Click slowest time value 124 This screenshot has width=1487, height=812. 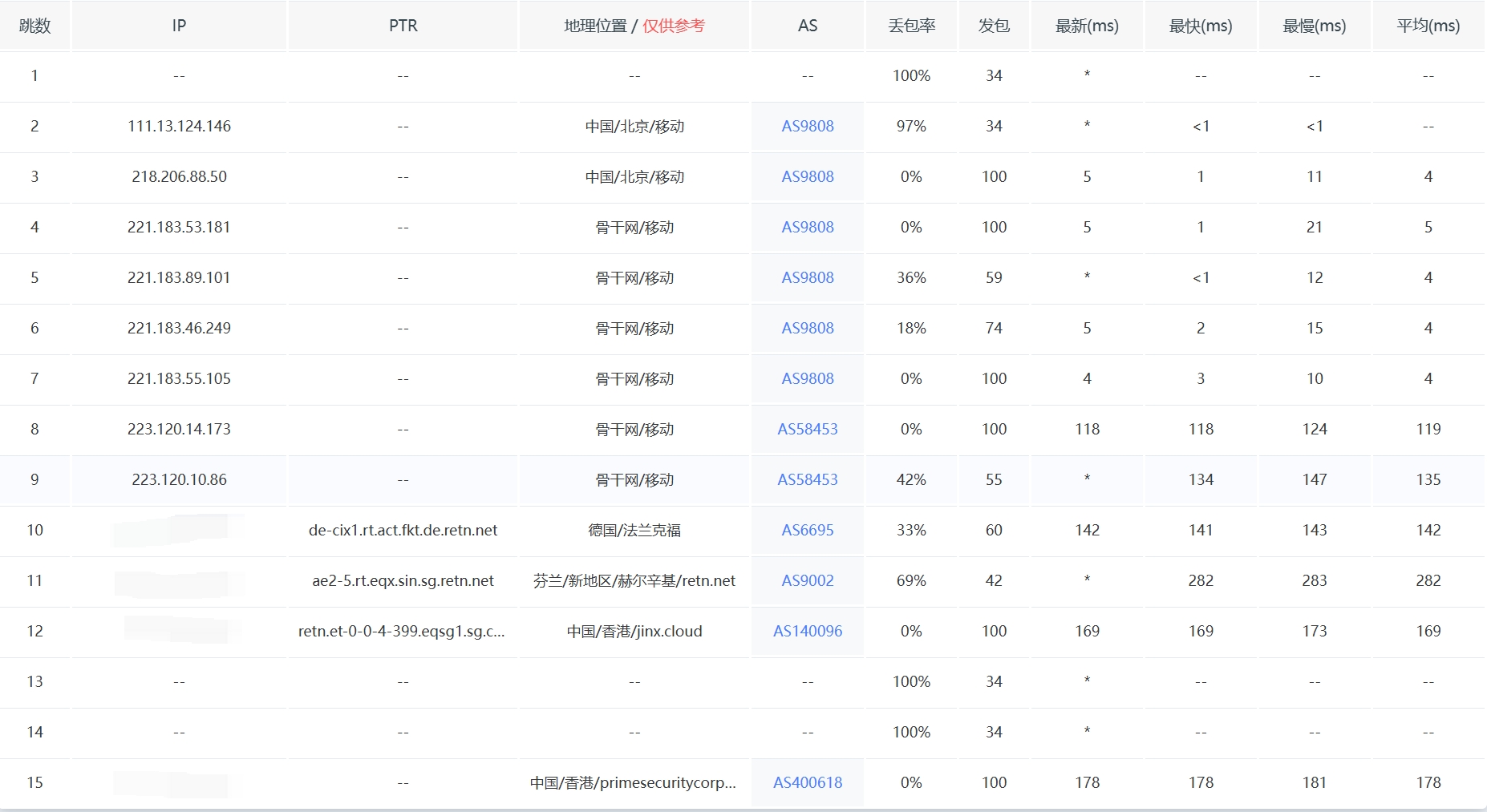(1315, 429)
